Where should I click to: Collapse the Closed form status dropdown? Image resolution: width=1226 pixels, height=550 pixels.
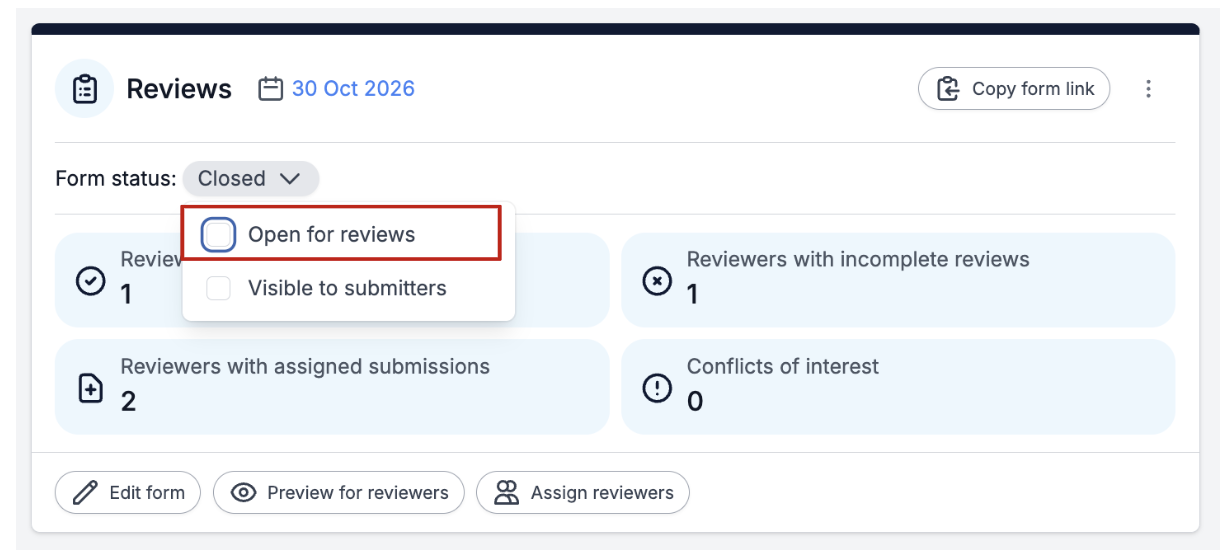tap(250, 179)
